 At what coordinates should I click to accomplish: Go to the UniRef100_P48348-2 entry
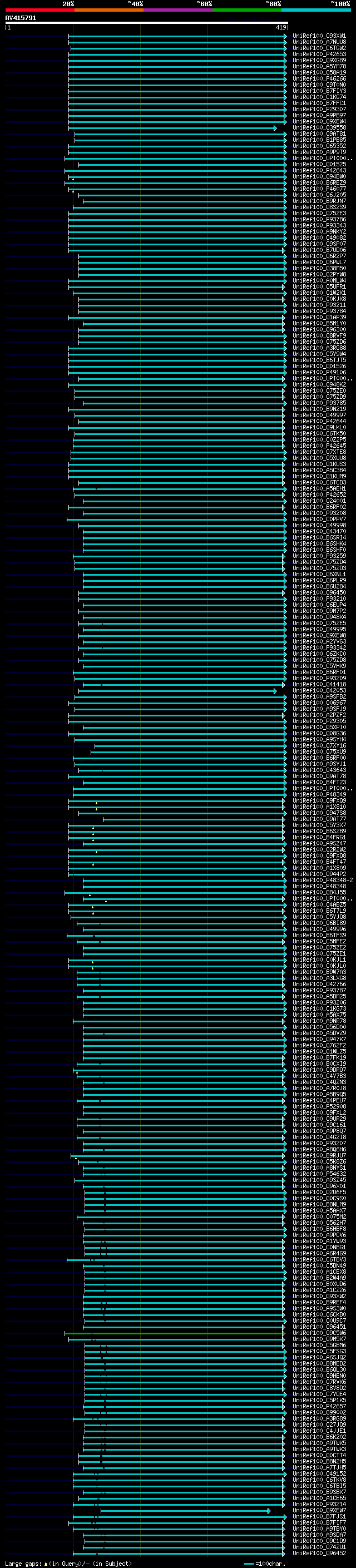(x=323, y=879)
